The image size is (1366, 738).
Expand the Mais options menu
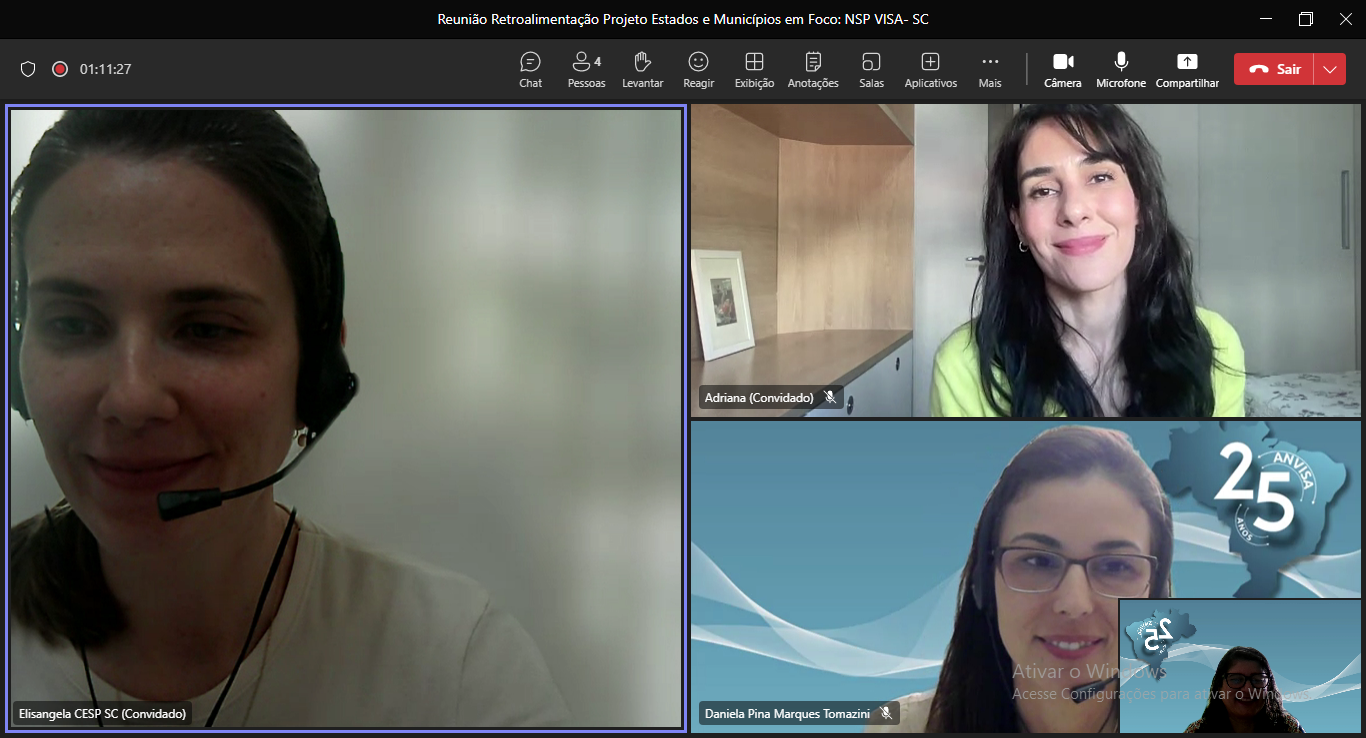[x=990, y=69]
